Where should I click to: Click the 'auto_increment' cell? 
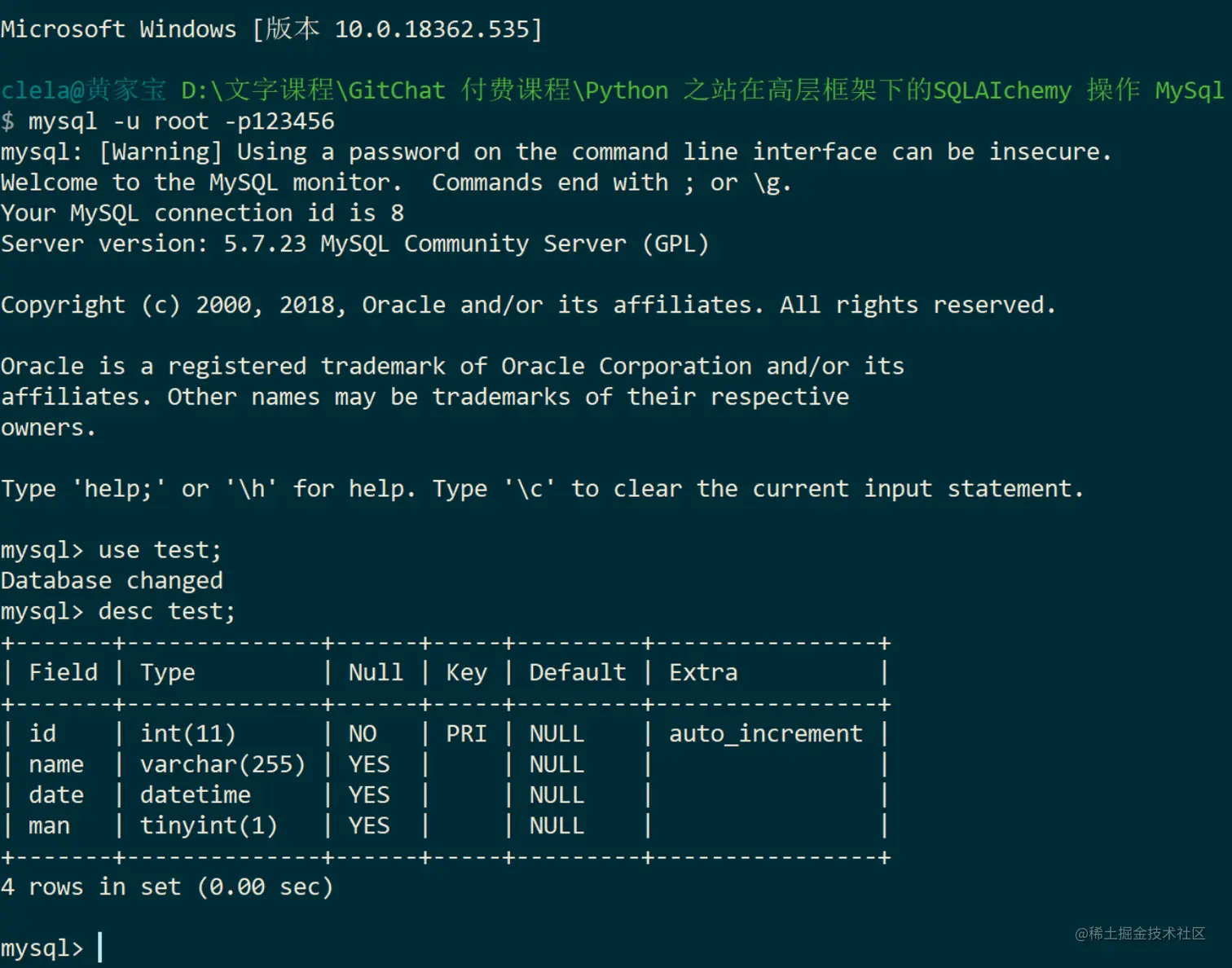[x=765, y=733]
